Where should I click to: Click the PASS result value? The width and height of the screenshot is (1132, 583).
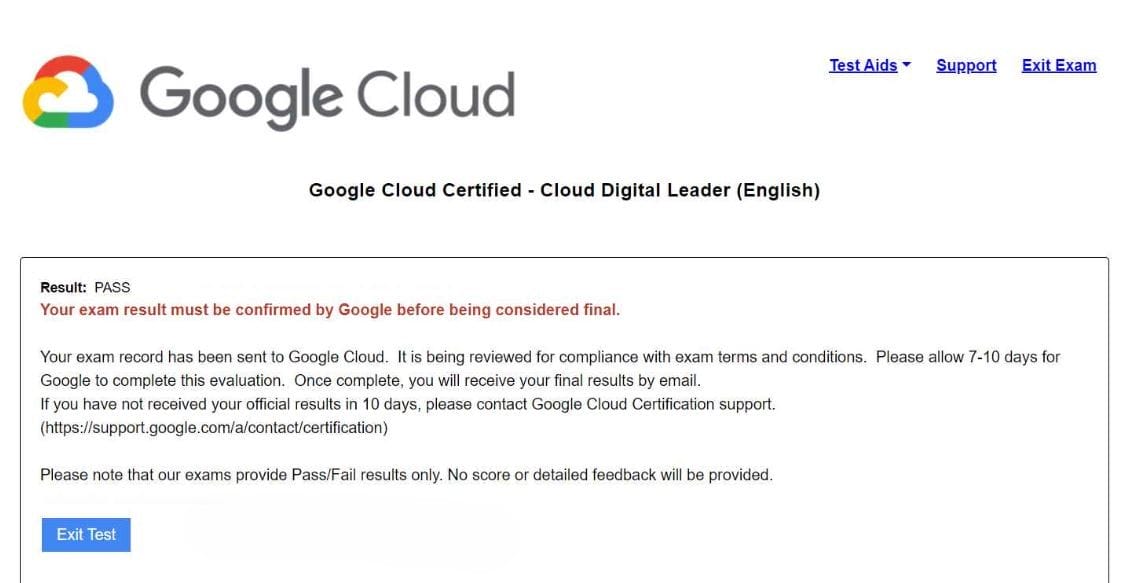(112, 287)
